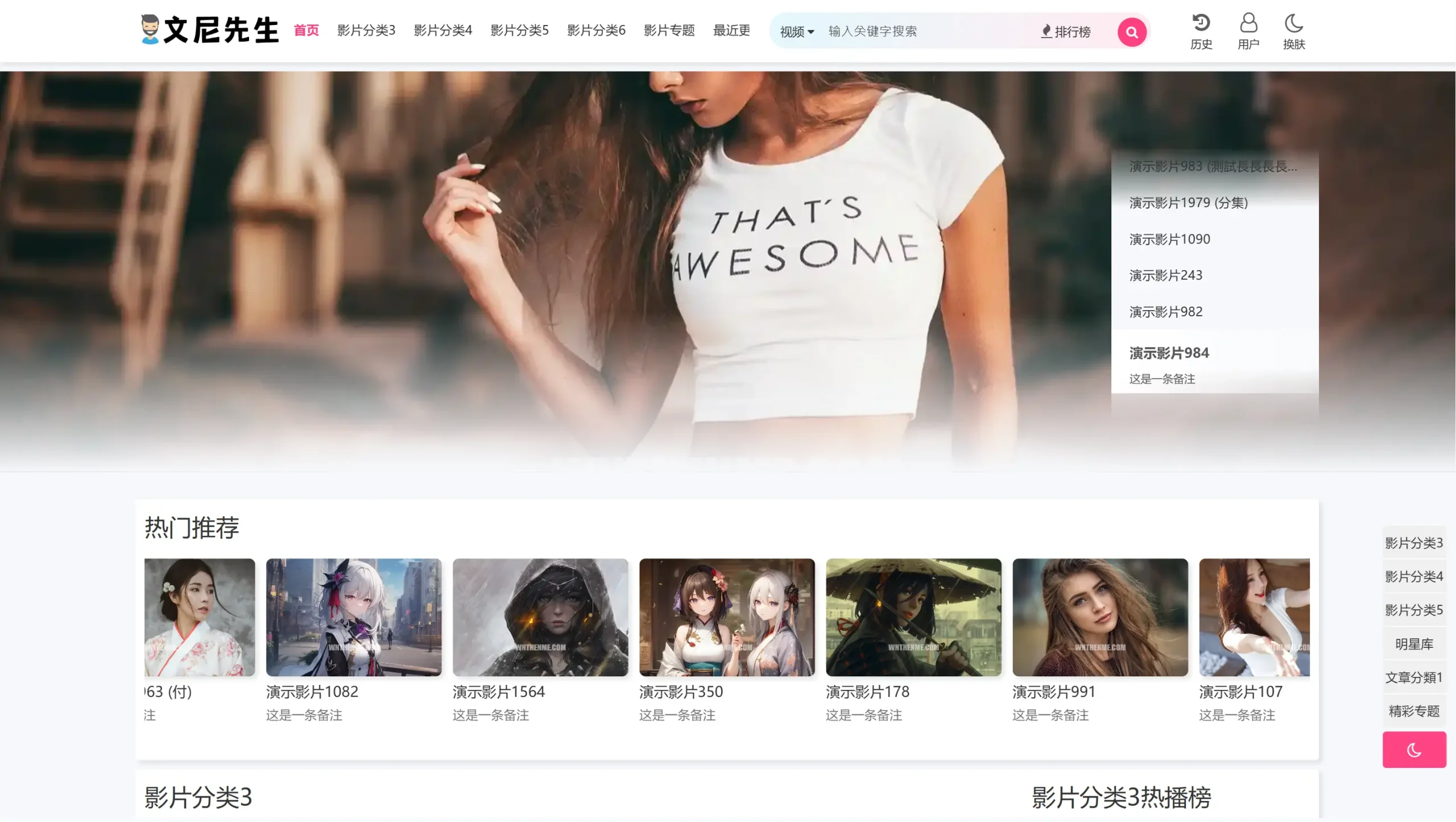Image resolution: width=1456 pixels, height=822 pixels.
Task: Click the pink search magnifier button
Action: [1131, 32]
